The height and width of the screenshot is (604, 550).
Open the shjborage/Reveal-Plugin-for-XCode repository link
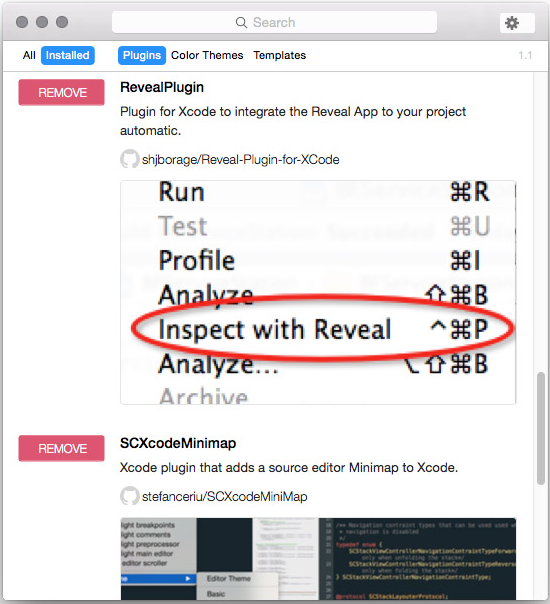click(241, 159)
